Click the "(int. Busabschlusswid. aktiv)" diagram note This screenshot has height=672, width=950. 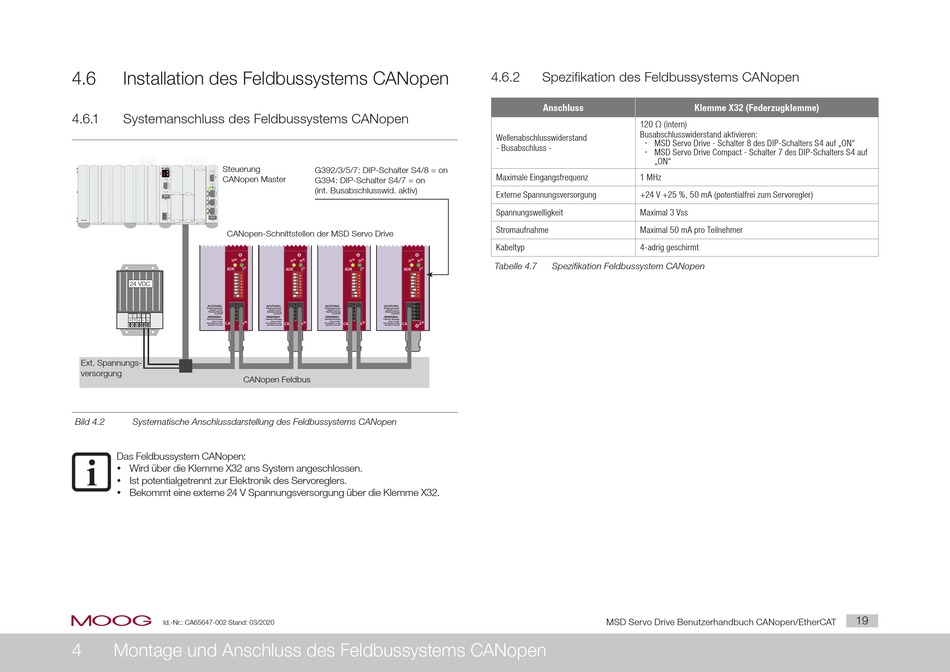pos(366,191)
